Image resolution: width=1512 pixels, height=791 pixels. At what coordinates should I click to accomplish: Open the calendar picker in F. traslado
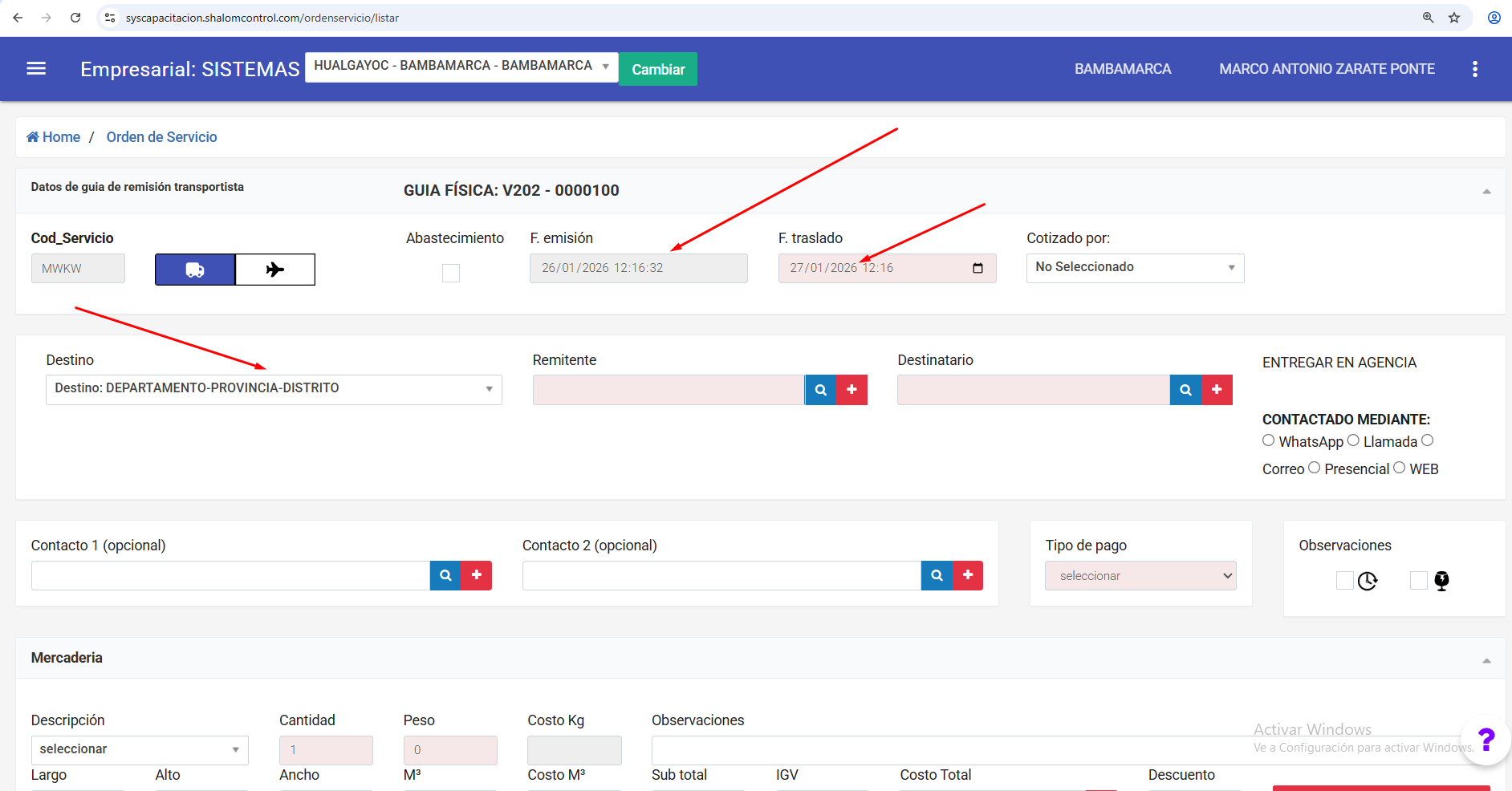click(978, 268)
